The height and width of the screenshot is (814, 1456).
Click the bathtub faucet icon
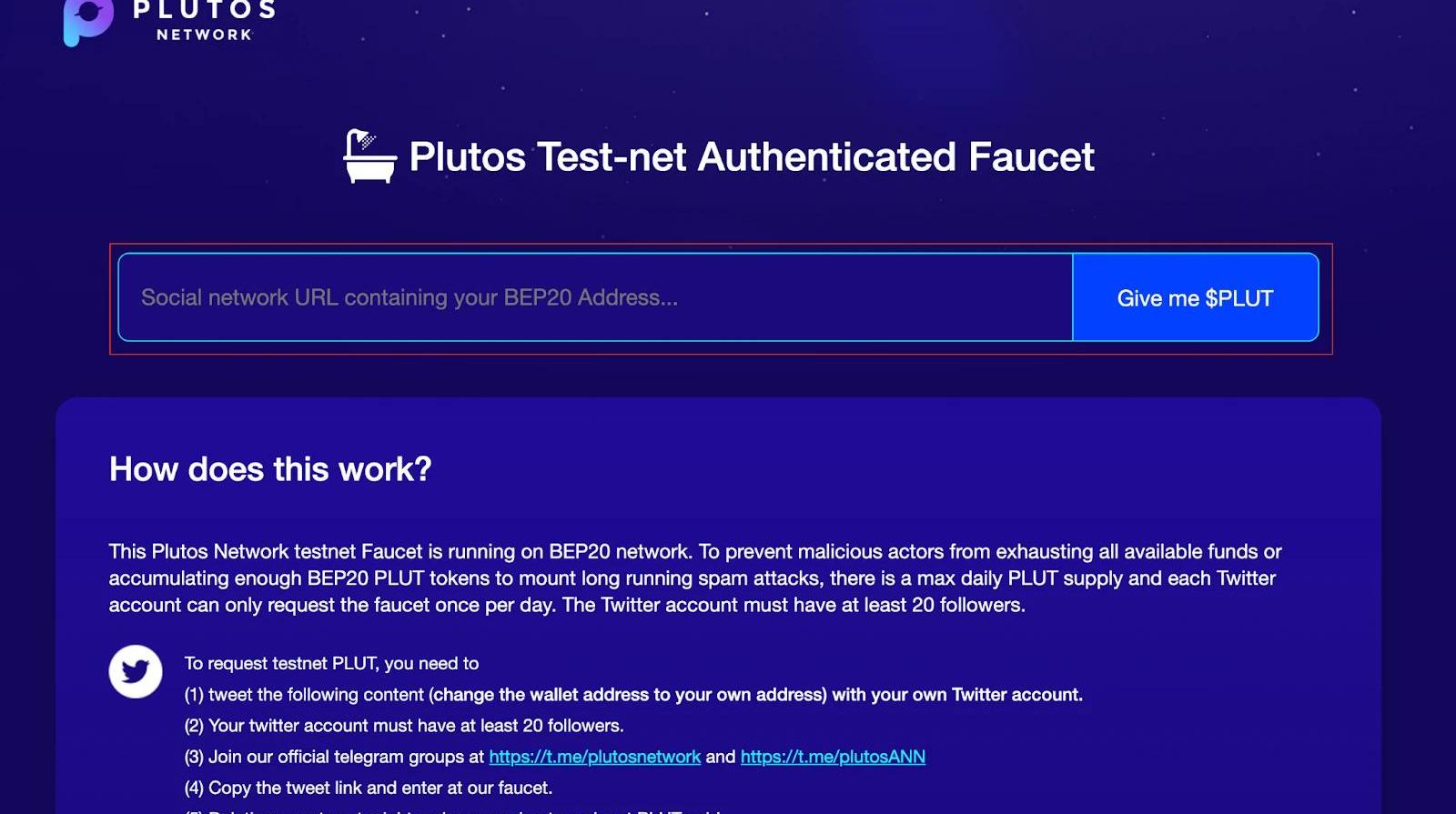click(369, 156)
